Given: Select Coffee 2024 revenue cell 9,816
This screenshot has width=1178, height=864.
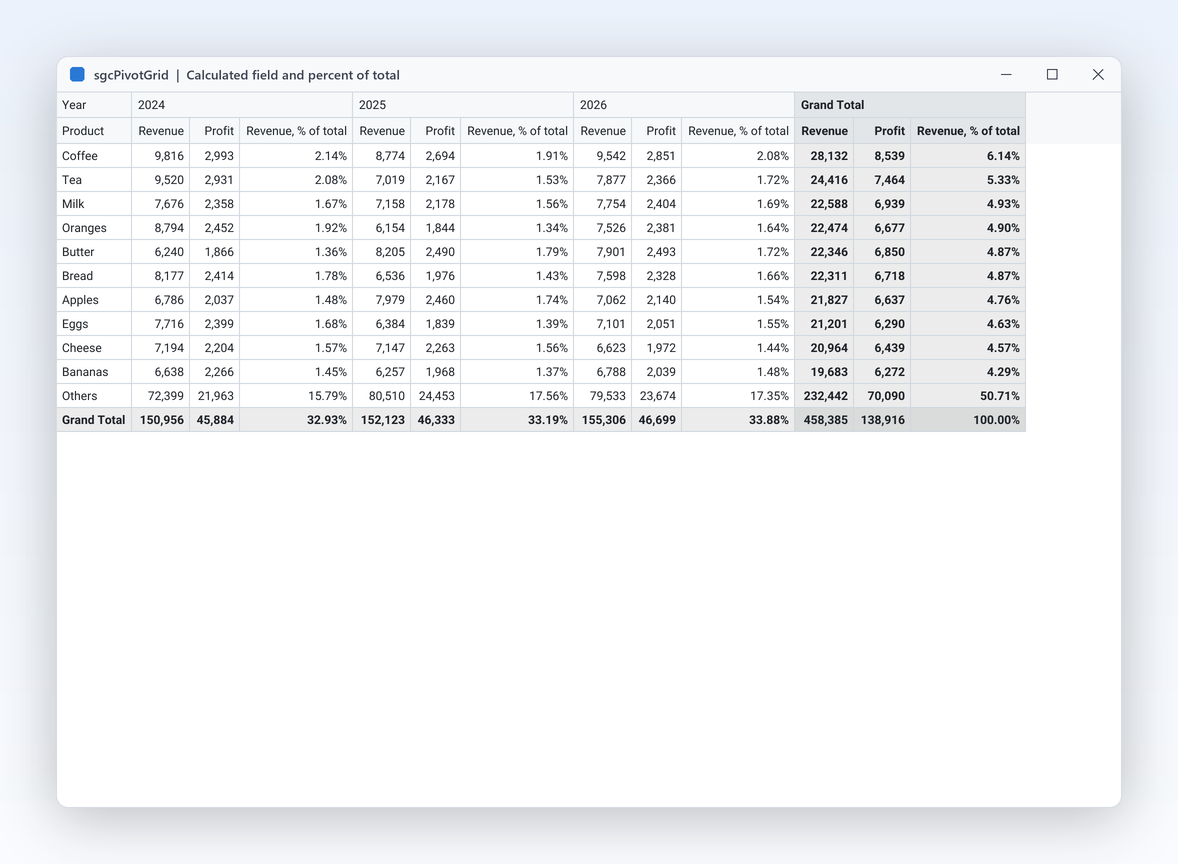Looking at the screenshot, I should click(x=161, y=156).
